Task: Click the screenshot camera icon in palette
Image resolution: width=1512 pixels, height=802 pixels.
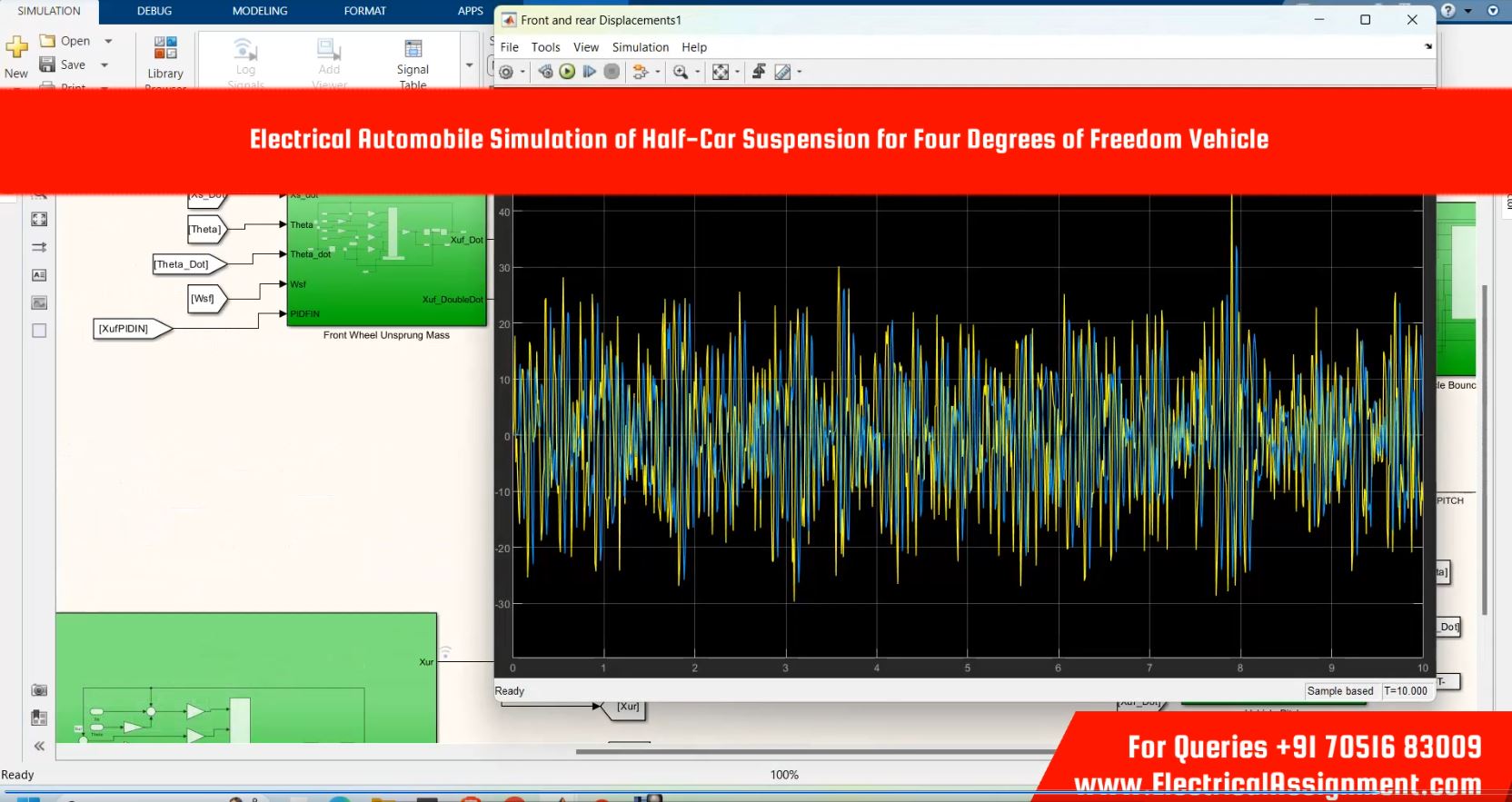Action: pyautogui.click(x=39, y=690)
